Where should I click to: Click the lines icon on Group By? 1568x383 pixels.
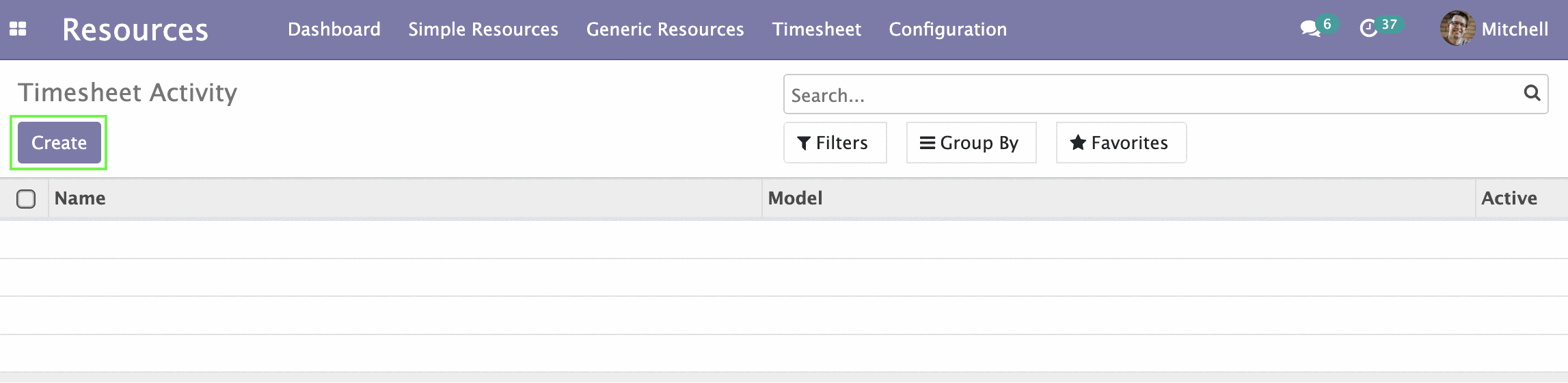click(x=928, y=143)
